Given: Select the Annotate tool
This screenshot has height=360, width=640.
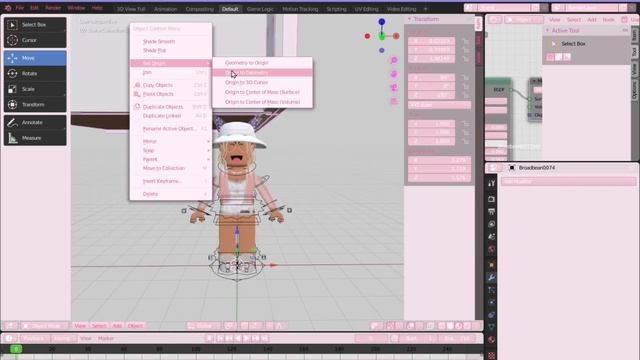Looking at the screenshot, I should [35, 122].
